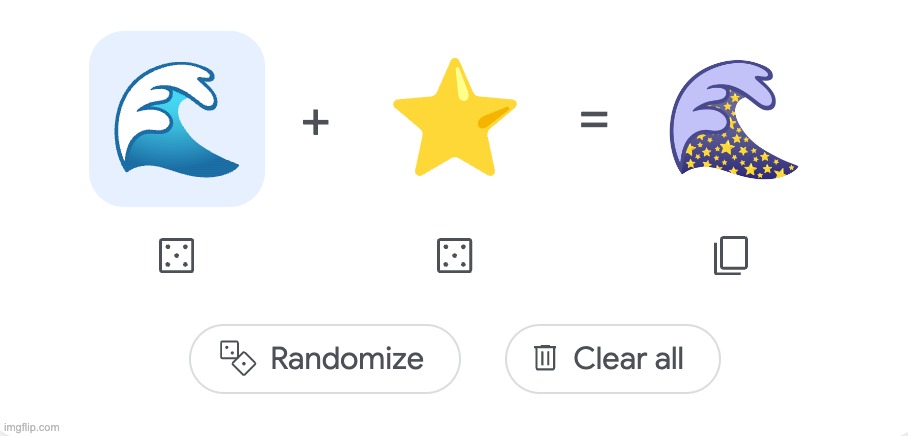Click the Randomize button

click(x=325, y=359)
